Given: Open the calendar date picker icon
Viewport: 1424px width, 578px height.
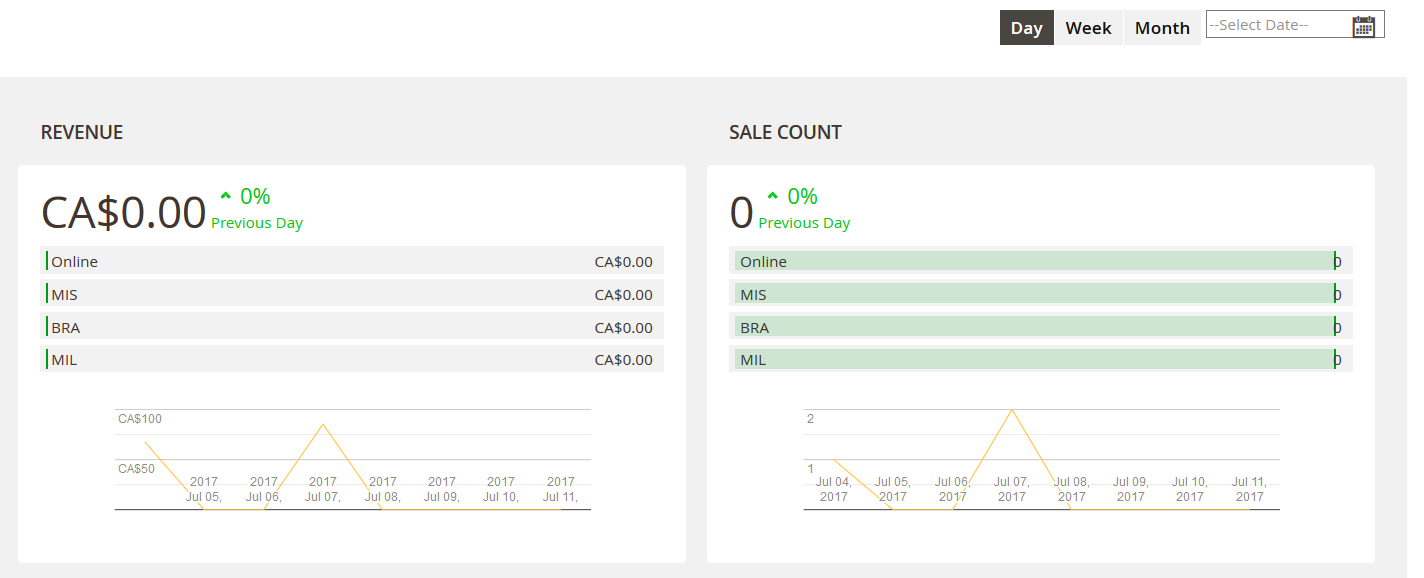Looking at the screenshot, I should pyautogui.click(x=1363, y=26).
